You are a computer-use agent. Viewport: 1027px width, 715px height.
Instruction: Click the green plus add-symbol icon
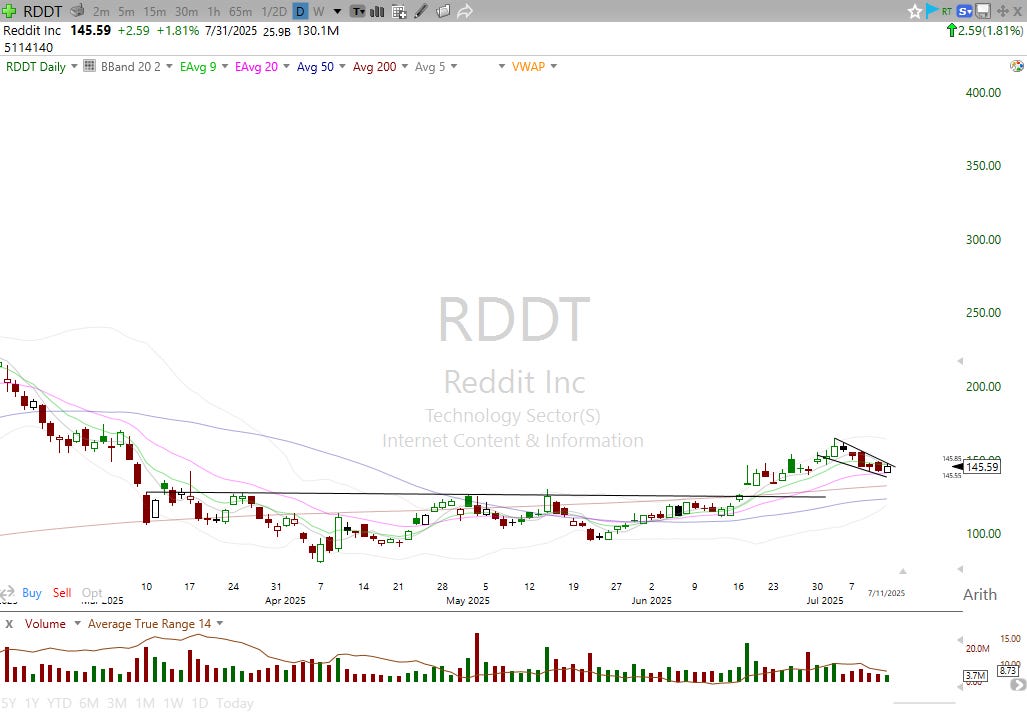[x=9, y=10]
